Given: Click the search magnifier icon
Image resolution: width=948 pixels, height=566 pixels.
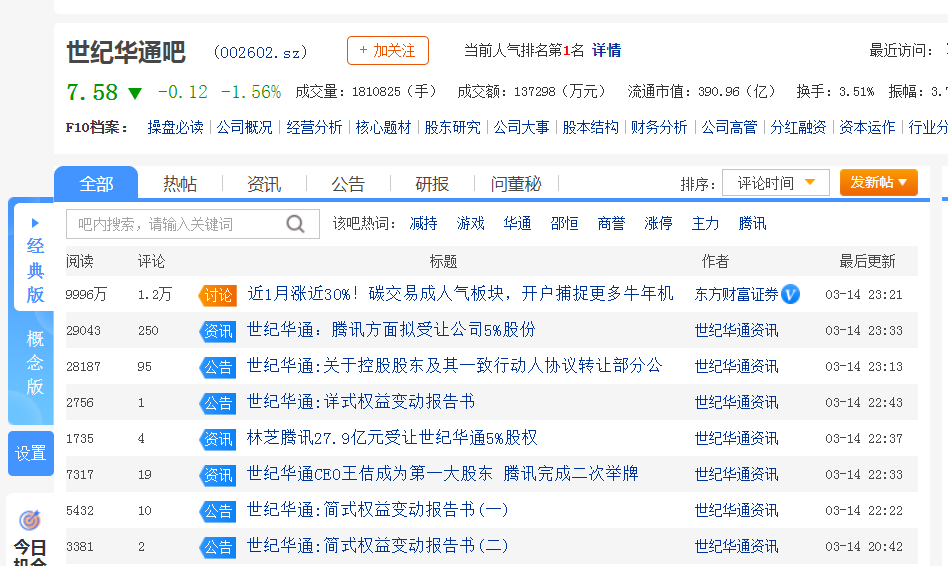Looking at the screenshot, I should point(295,224).
